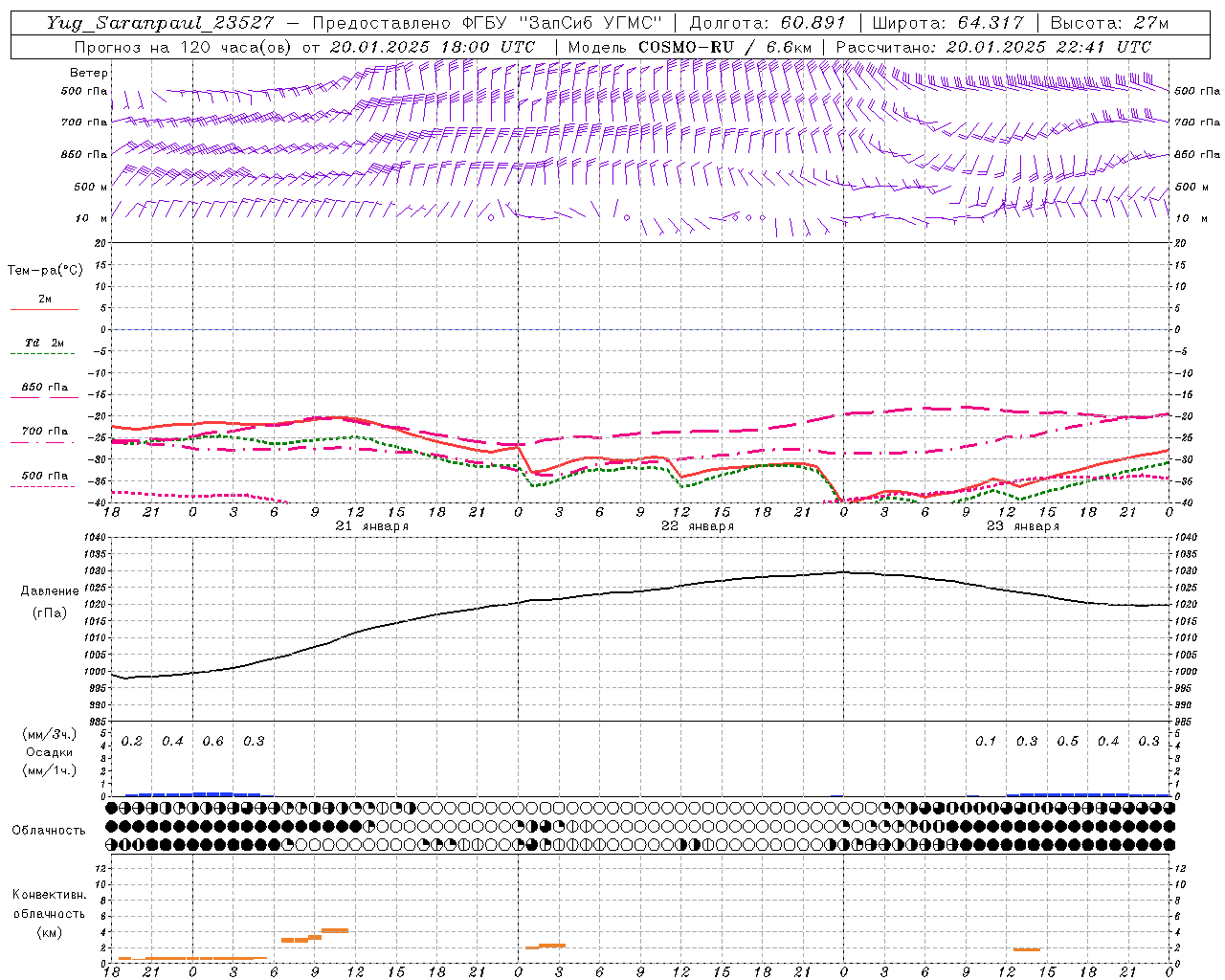
Task: Click the station title Yug_Saranpaul_23527
Action: pyautogui.click(x=160, y=23)
